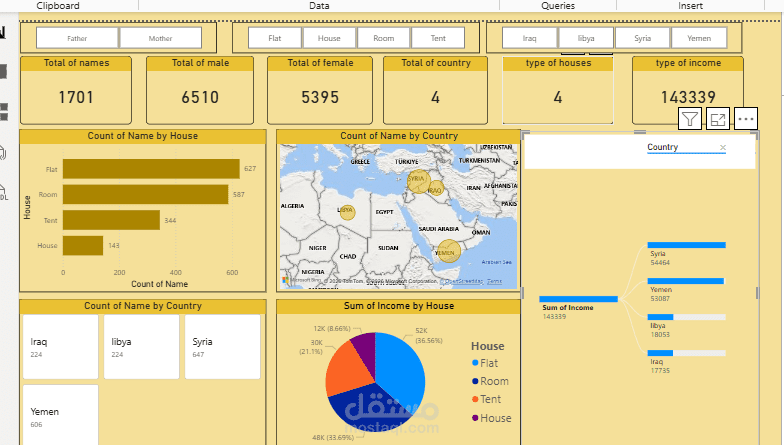Viewport: 784px width, 445px height.
Task: Click the Sum of Income by House title
Action: point(398,306)
